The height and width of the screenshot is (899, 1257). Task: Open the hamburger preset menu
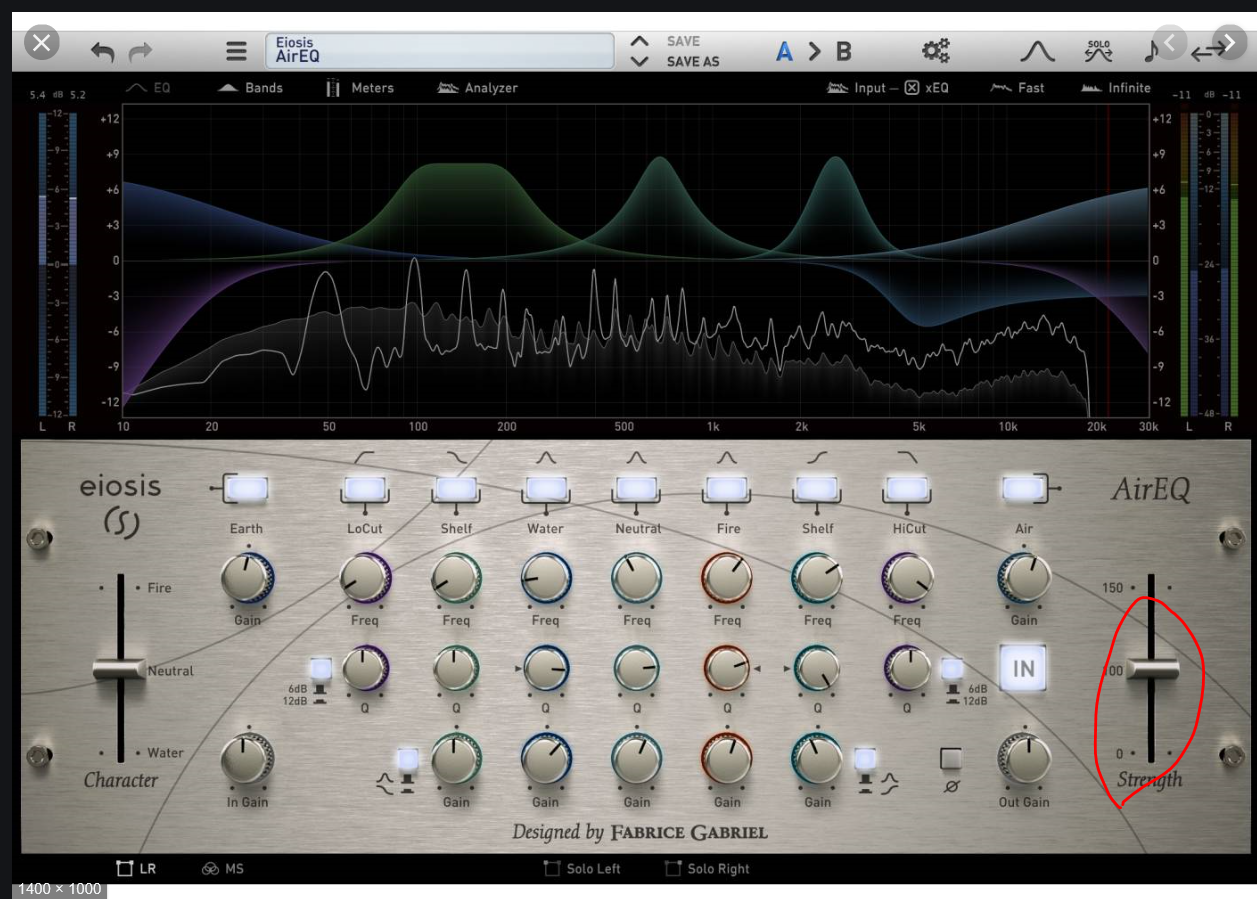[236, 51]
